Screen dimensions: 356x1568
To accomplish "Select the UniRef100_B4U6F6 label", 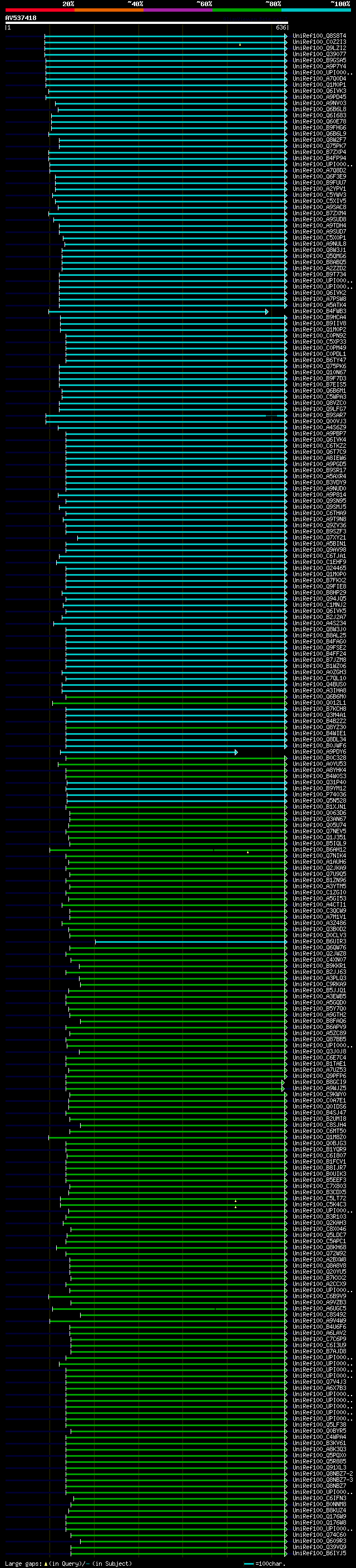I will point(319,1327).
